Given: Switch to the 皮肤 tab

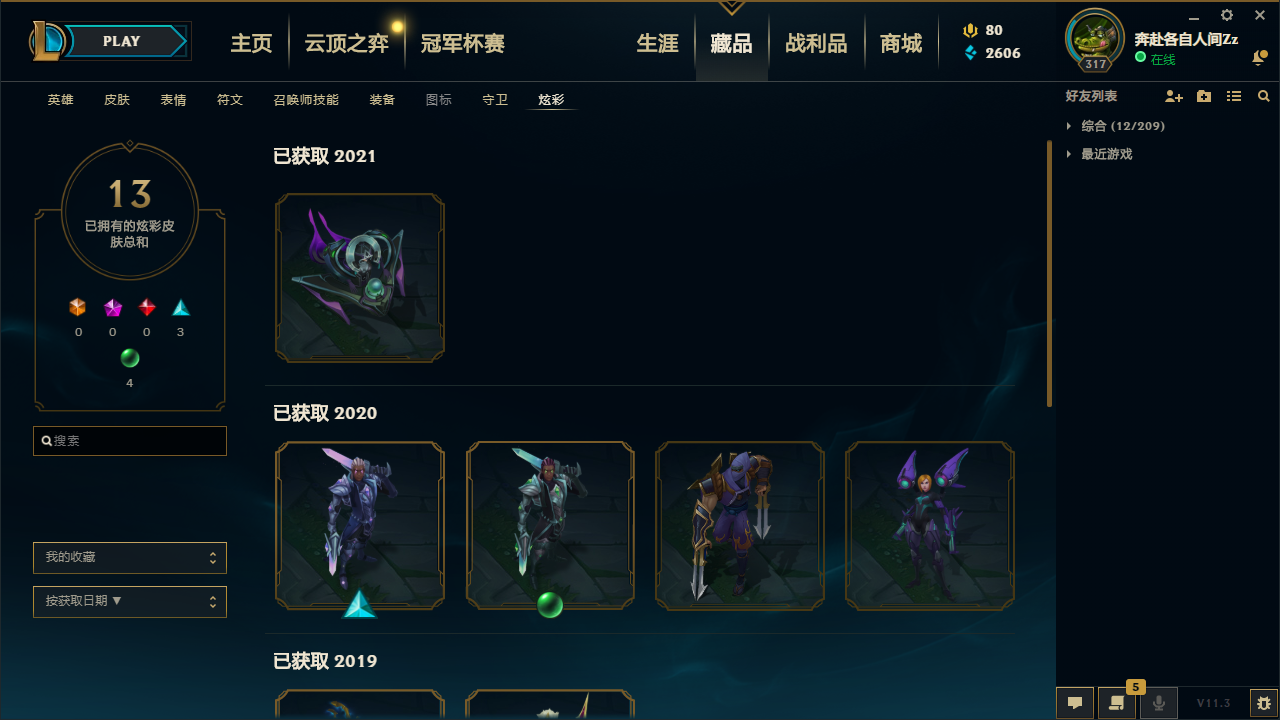Looking at the screenshot, I should click(x=117, y=100).
